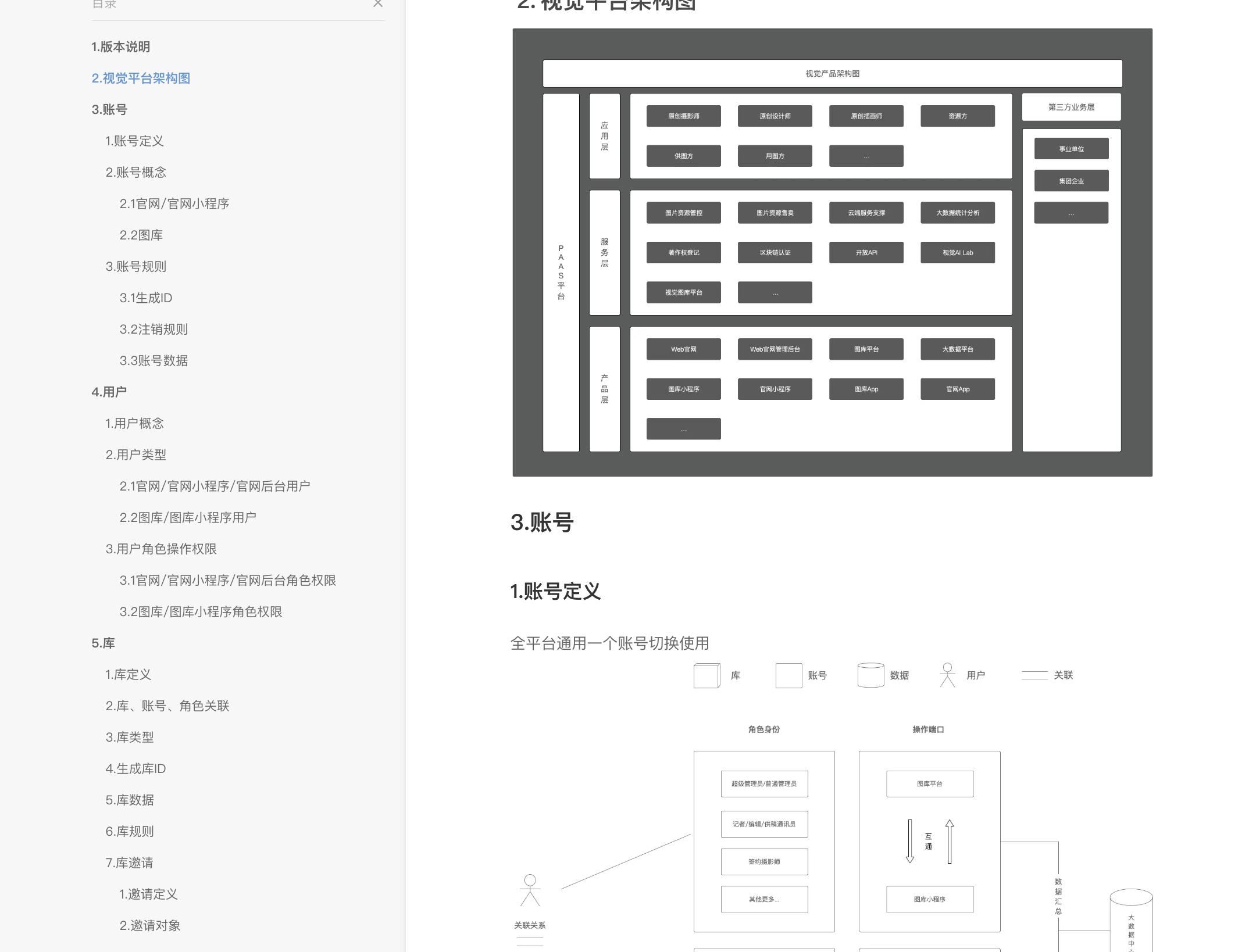Screen dimensions: 1256x952
Task: Click the 3.账号 document heading
Action: pyautogui.click(x=542, y=522)
